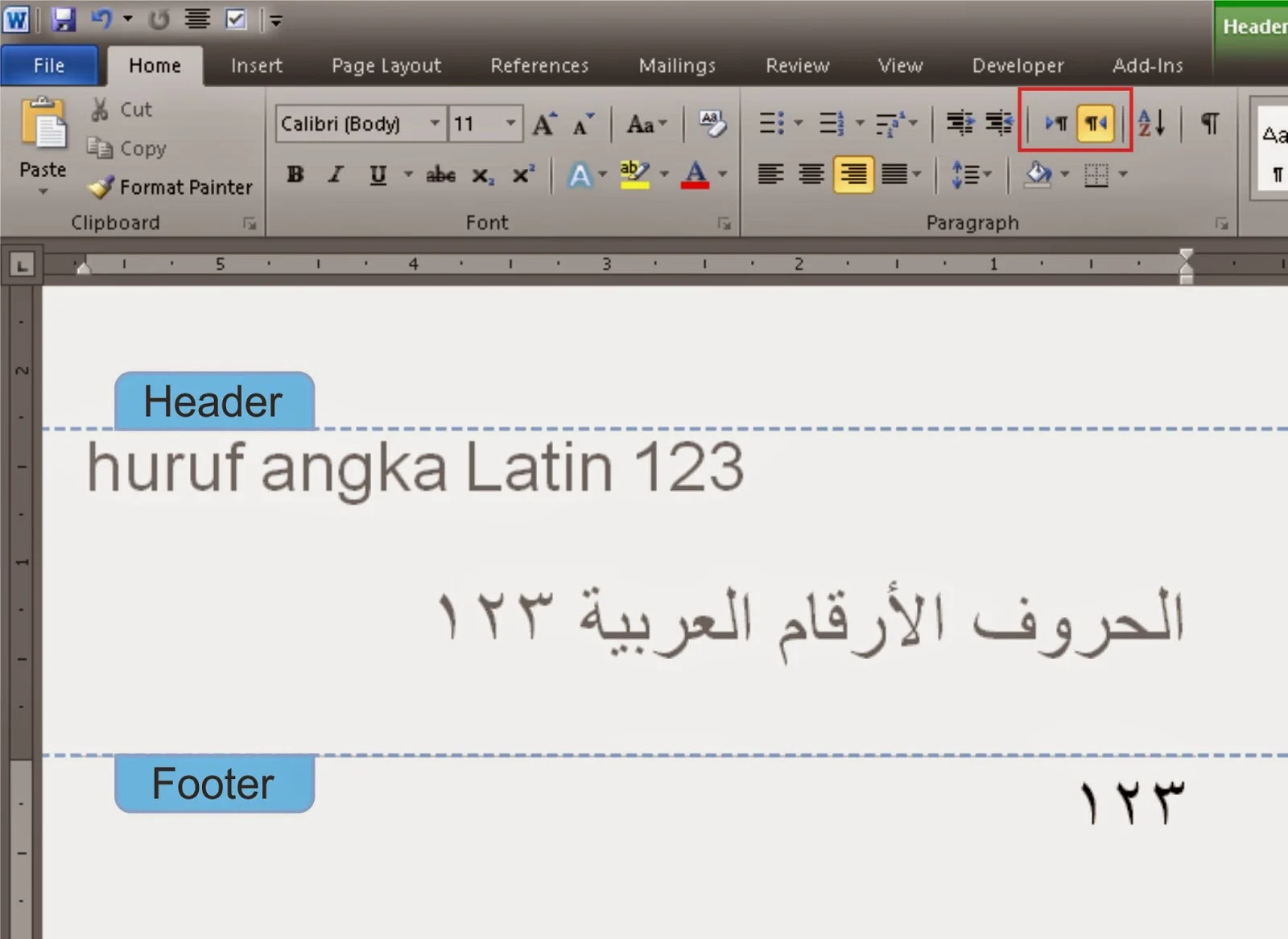Expand the Paste options arrow
1288x939 pixels.
pos(43,191)
